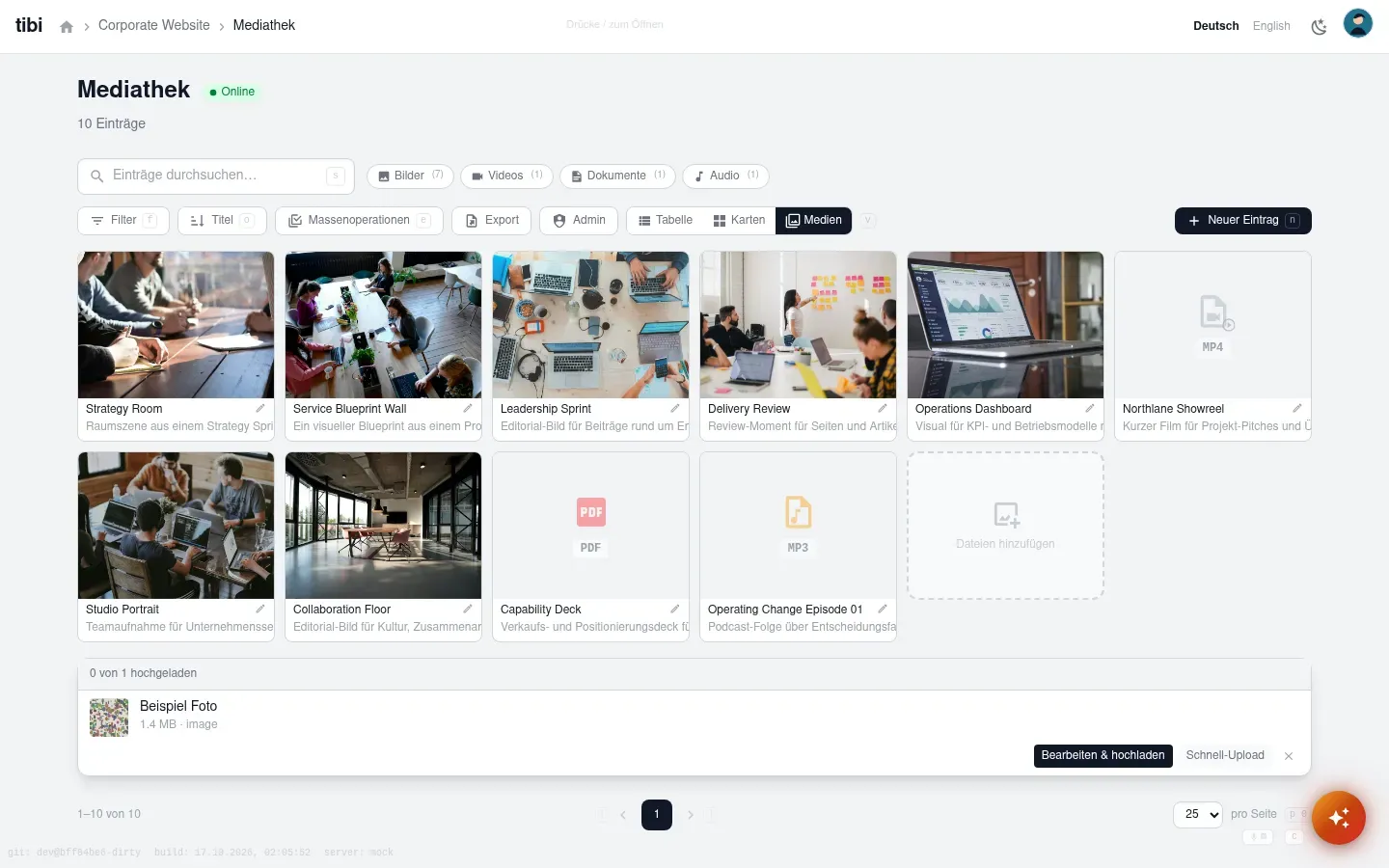
Task: Expand the Filter panel
Action: pyautogui.click(x=123, y=220)
